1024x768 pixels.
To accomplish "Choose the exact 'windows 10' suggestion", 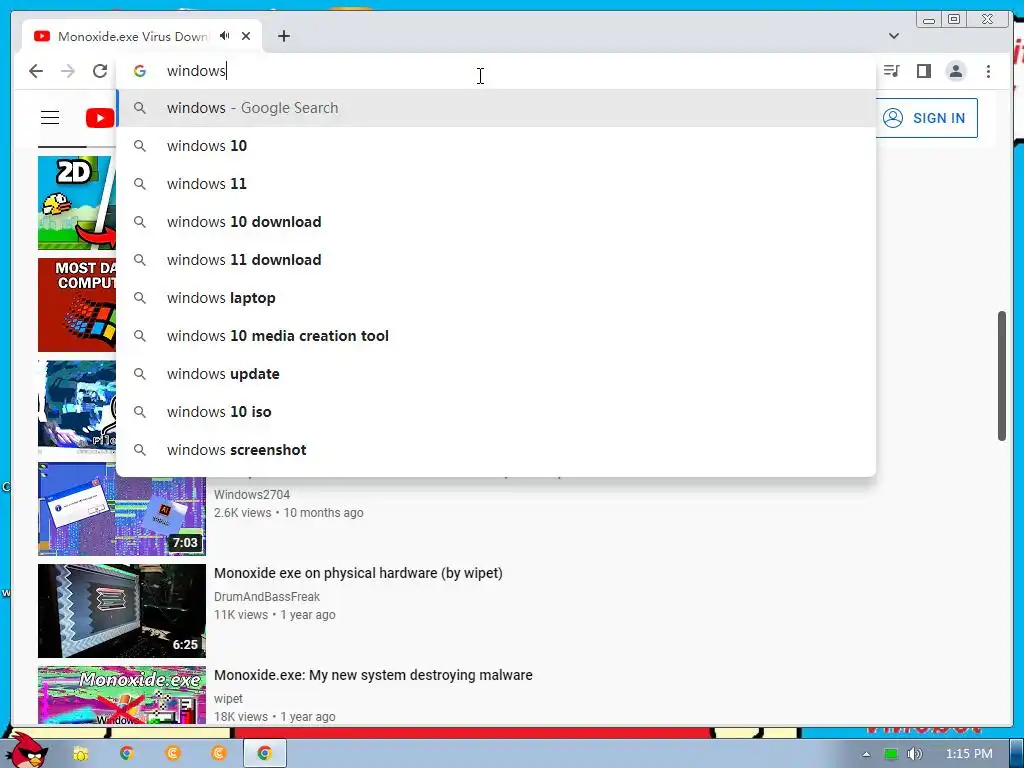I will pos(496,146).
